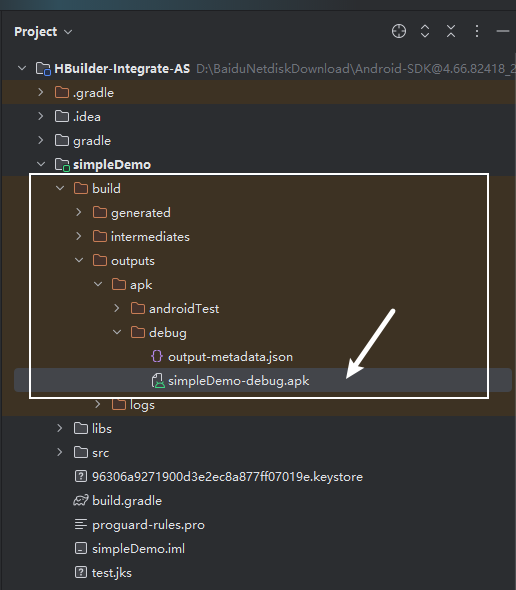The image size is (516, 590).
Task: Expand the androidTest folder
Action: [x=117, y=309]
